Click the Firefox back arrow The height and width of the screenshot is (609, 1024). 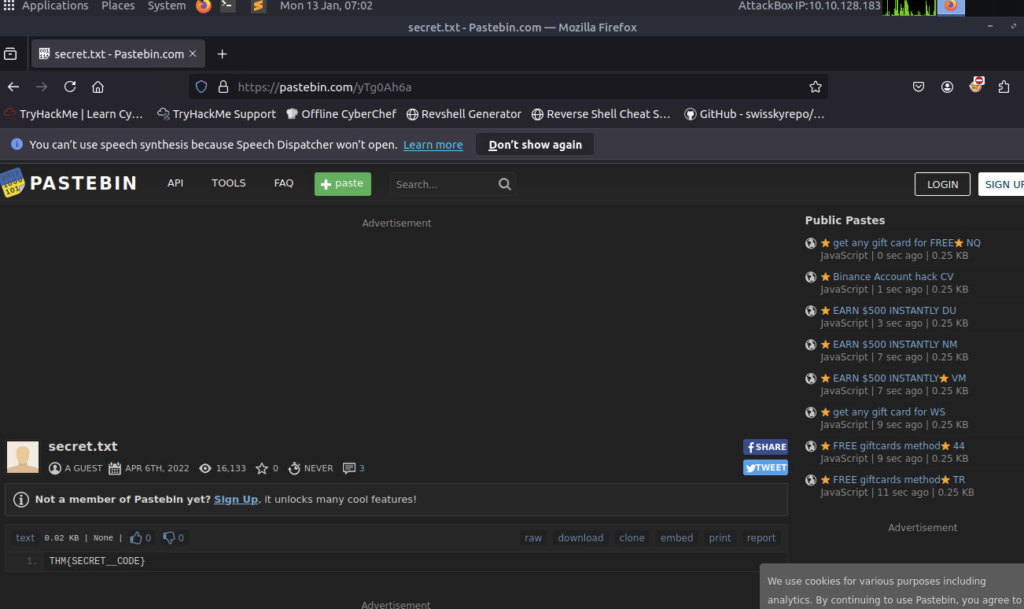(x=13, y=87)
